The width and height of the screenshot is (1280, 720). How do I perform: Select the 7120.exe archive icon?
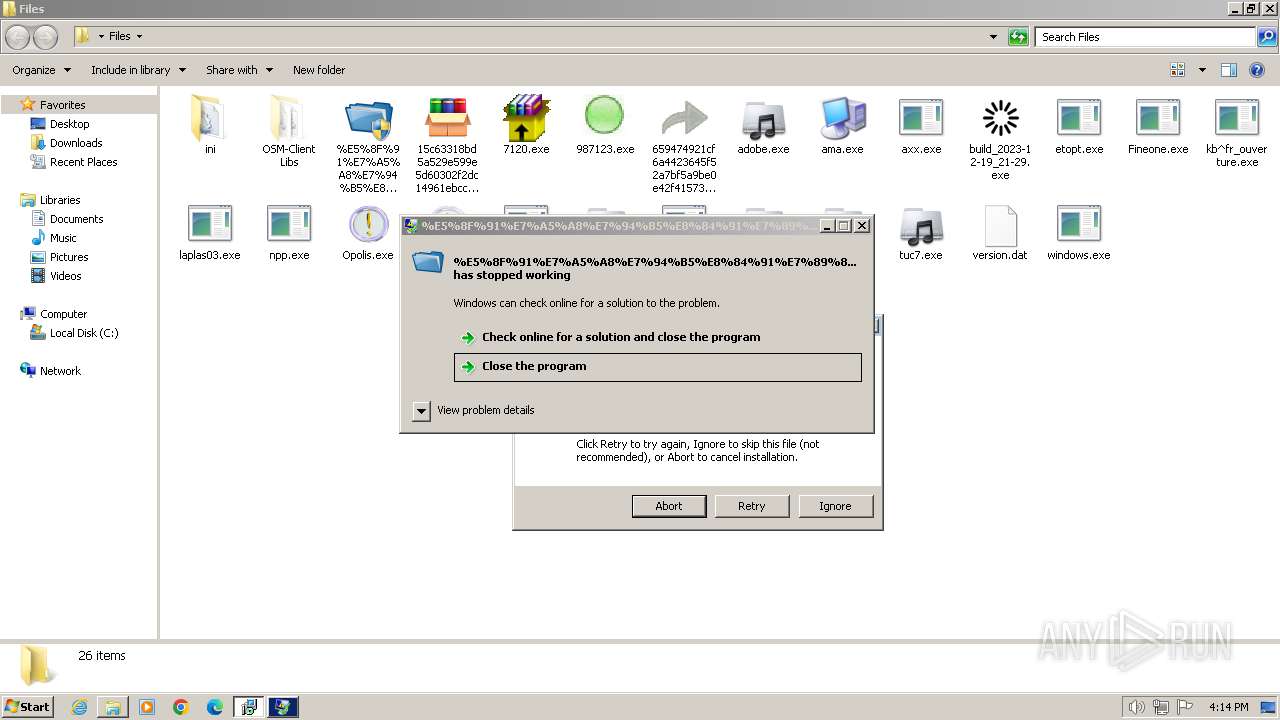526,119
